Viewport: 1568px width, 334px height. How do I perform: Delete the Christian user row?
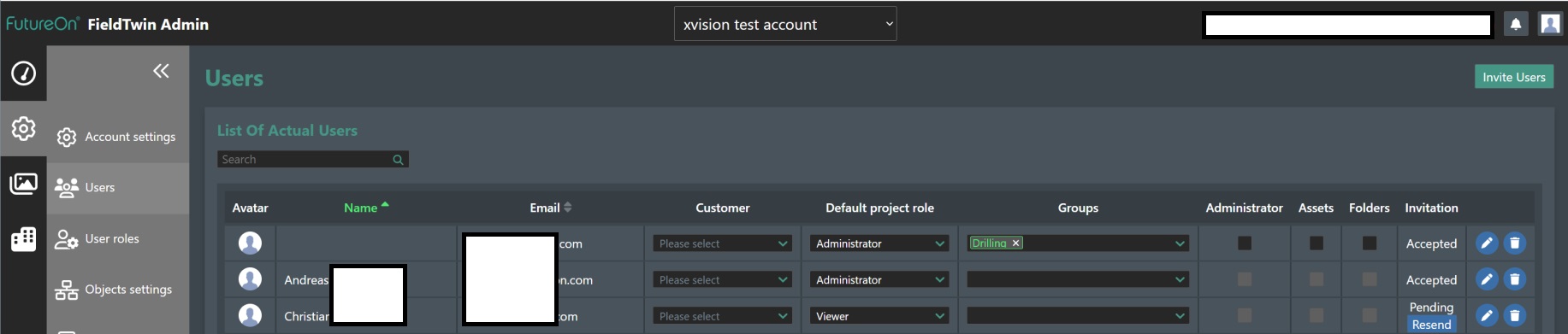click(x=1514, y=315)
